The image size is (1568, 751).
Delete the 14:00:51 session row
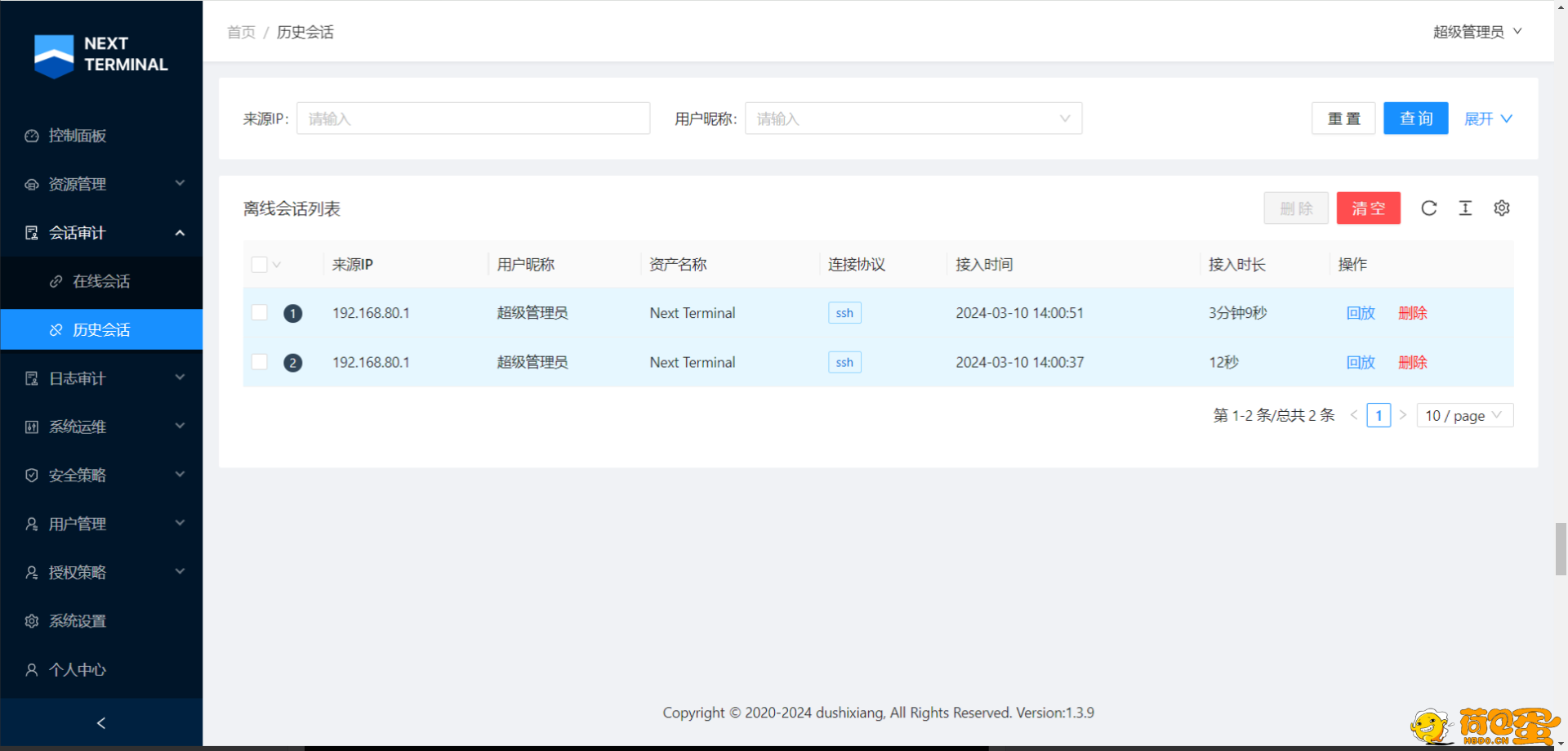pyautogui.click(x=1412, y=313)
